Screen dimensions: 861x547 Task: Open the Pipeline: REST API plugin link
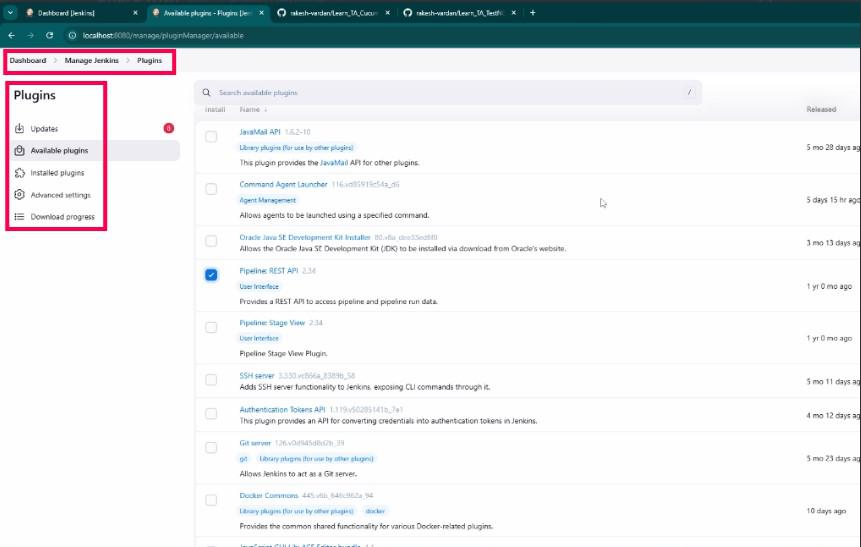pyautogui.click(x=269, y=271)
